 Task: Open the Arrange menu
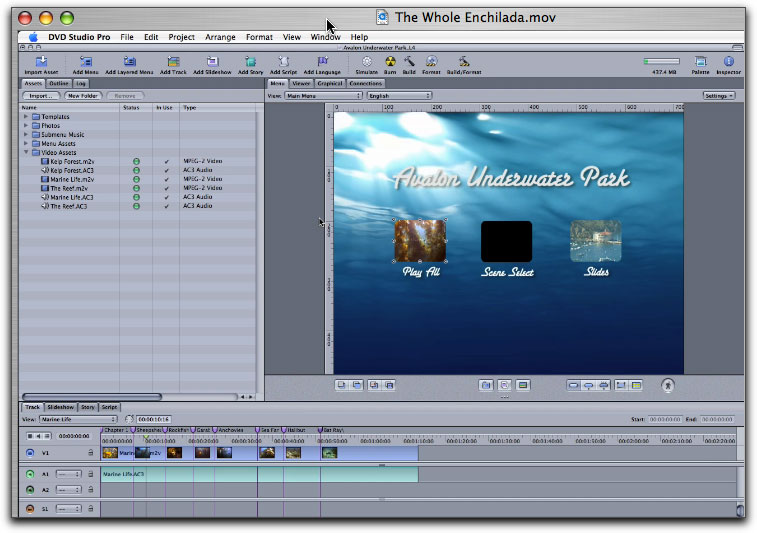[x=220, y=37]
